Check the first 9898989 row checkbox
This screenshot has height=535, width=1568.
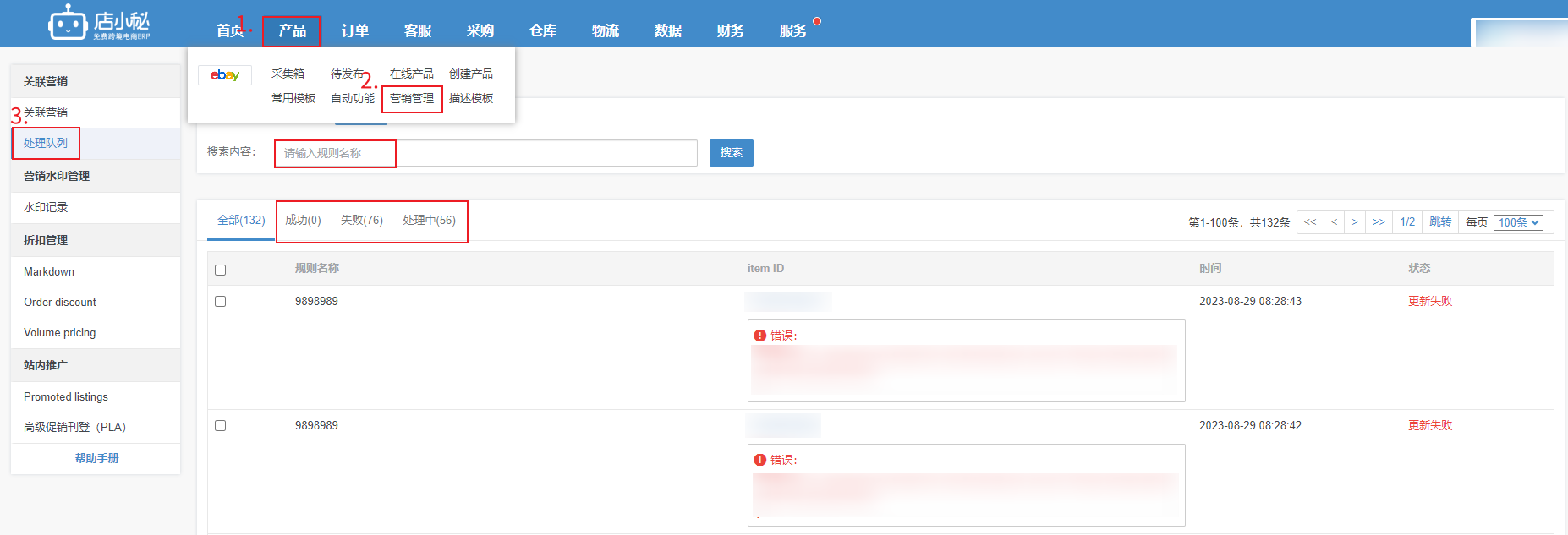click(221, 302)
